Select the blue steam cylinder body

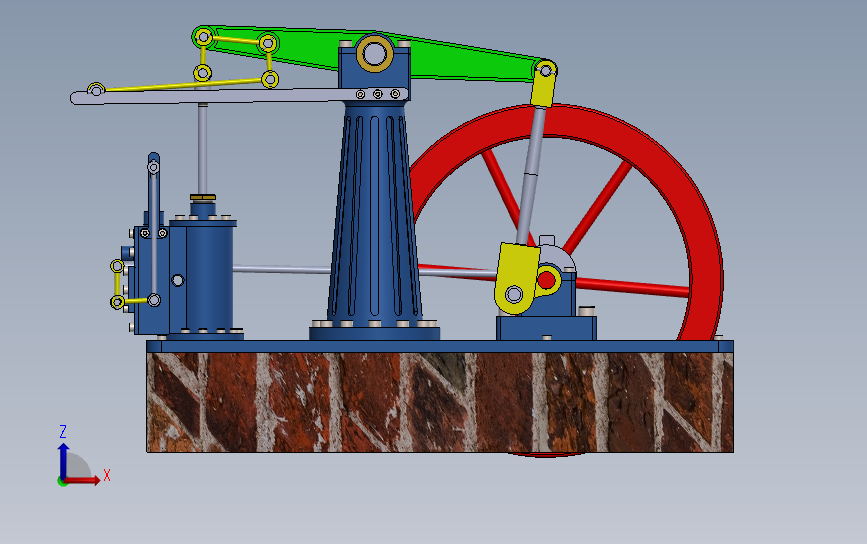point(209,276)
